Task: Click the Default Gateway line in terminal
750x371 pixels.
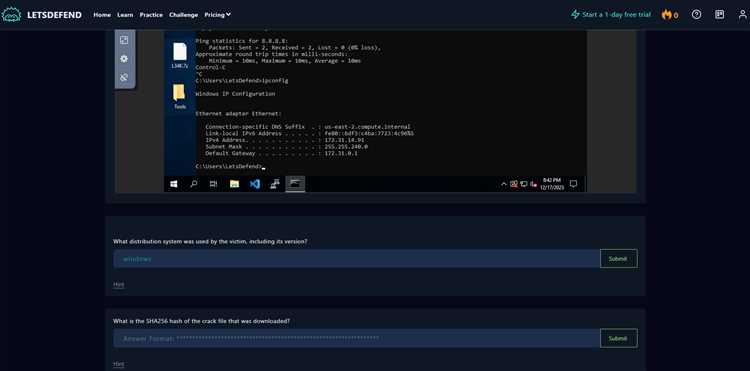Action: (281, 153)
